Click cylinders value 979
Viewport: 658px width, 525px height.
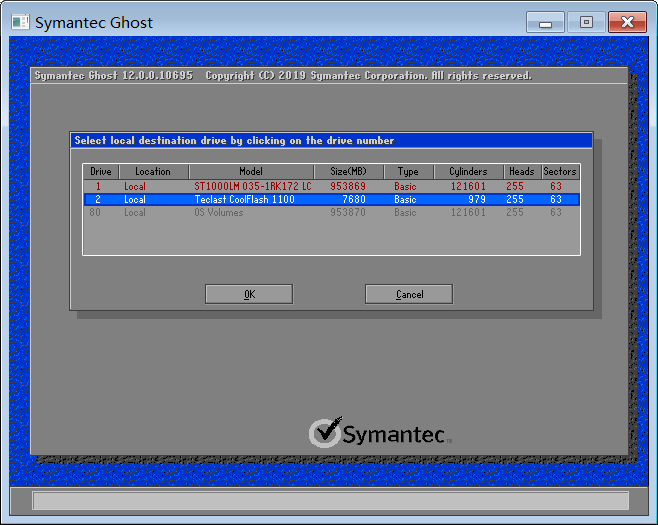477,199
